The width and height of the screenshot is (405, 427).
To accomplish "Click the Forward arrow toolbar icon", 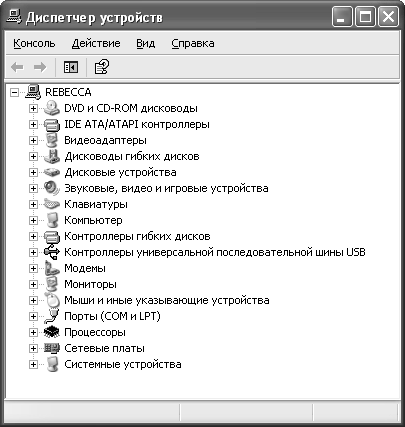I will tap(40, 67).
